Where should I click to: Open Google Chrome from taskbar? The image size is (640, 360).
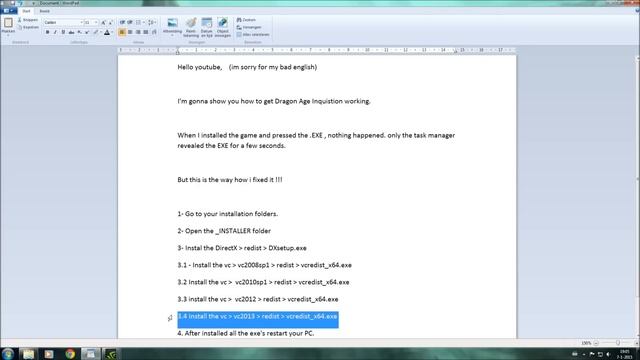pos(70,354)
